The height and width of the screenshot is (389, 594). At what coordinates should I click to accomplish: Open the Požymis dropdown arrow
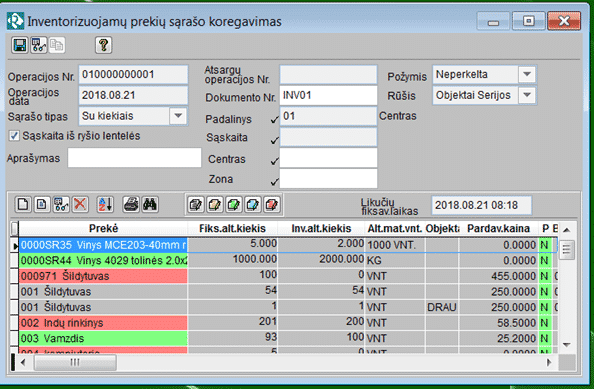coord(527,74)
